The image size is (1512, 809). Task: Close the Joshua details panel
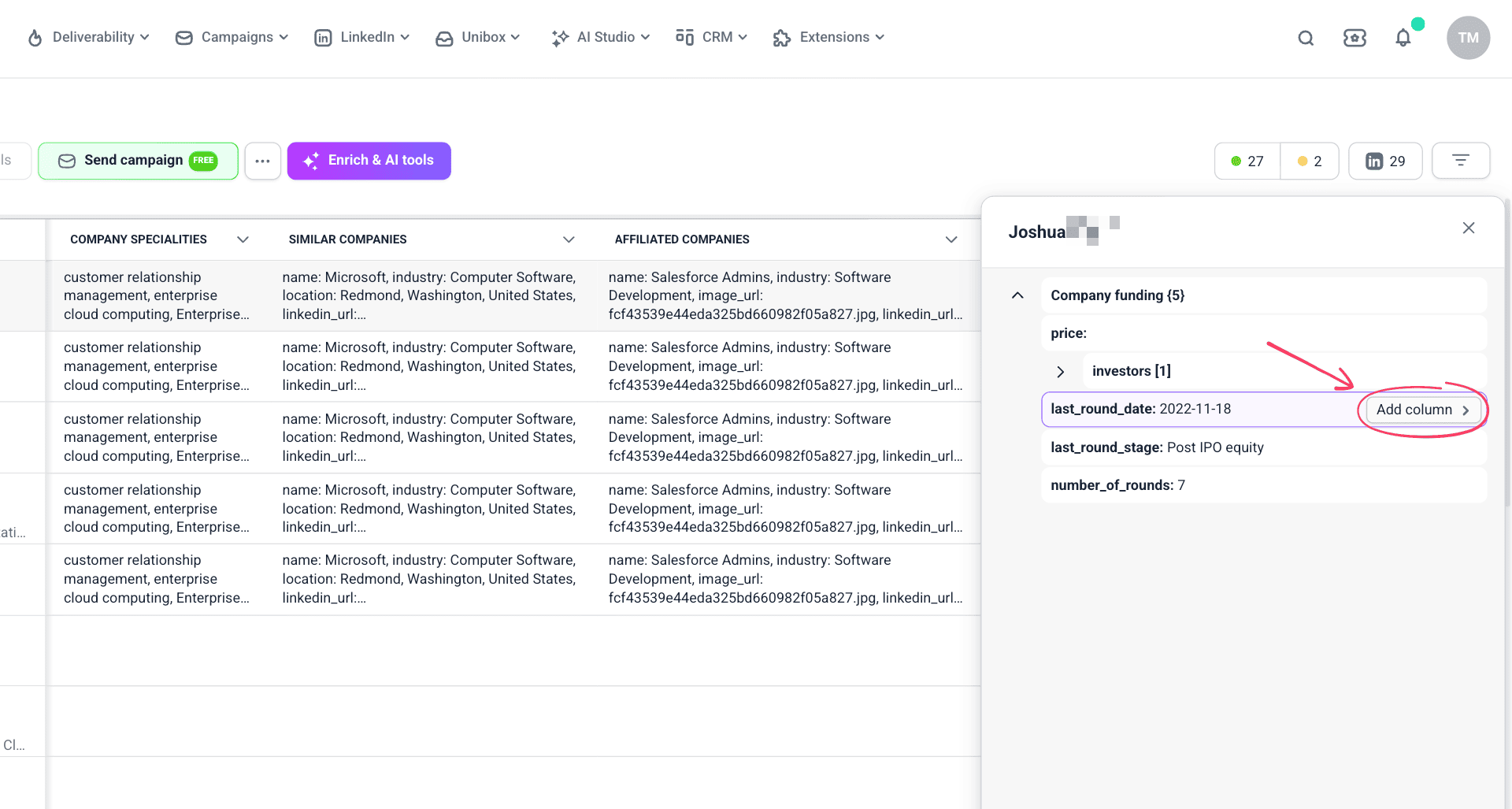[x=1469, y=228]
